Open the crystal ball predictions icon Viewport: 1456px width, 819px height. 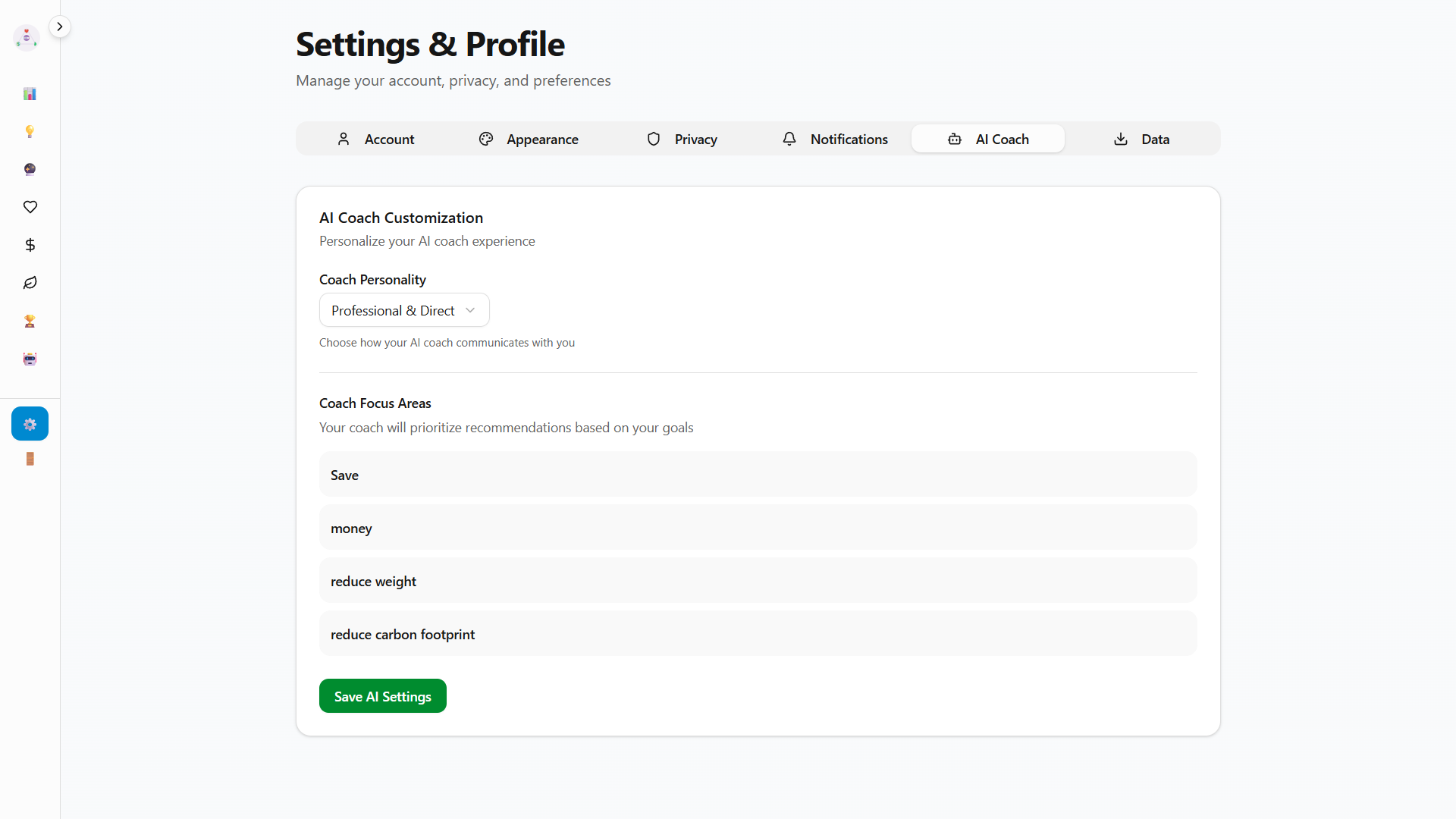click(30, 169)
